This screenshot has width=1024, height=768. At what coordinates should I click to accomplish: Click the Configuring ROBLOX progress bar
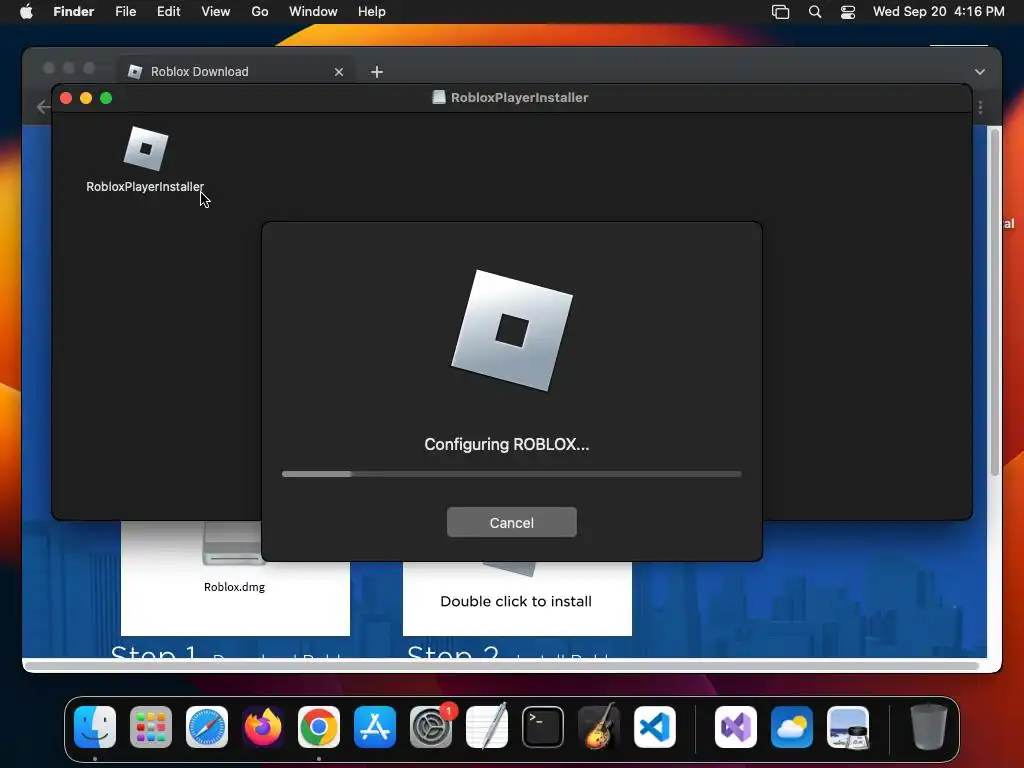click(x=511, y=474)
